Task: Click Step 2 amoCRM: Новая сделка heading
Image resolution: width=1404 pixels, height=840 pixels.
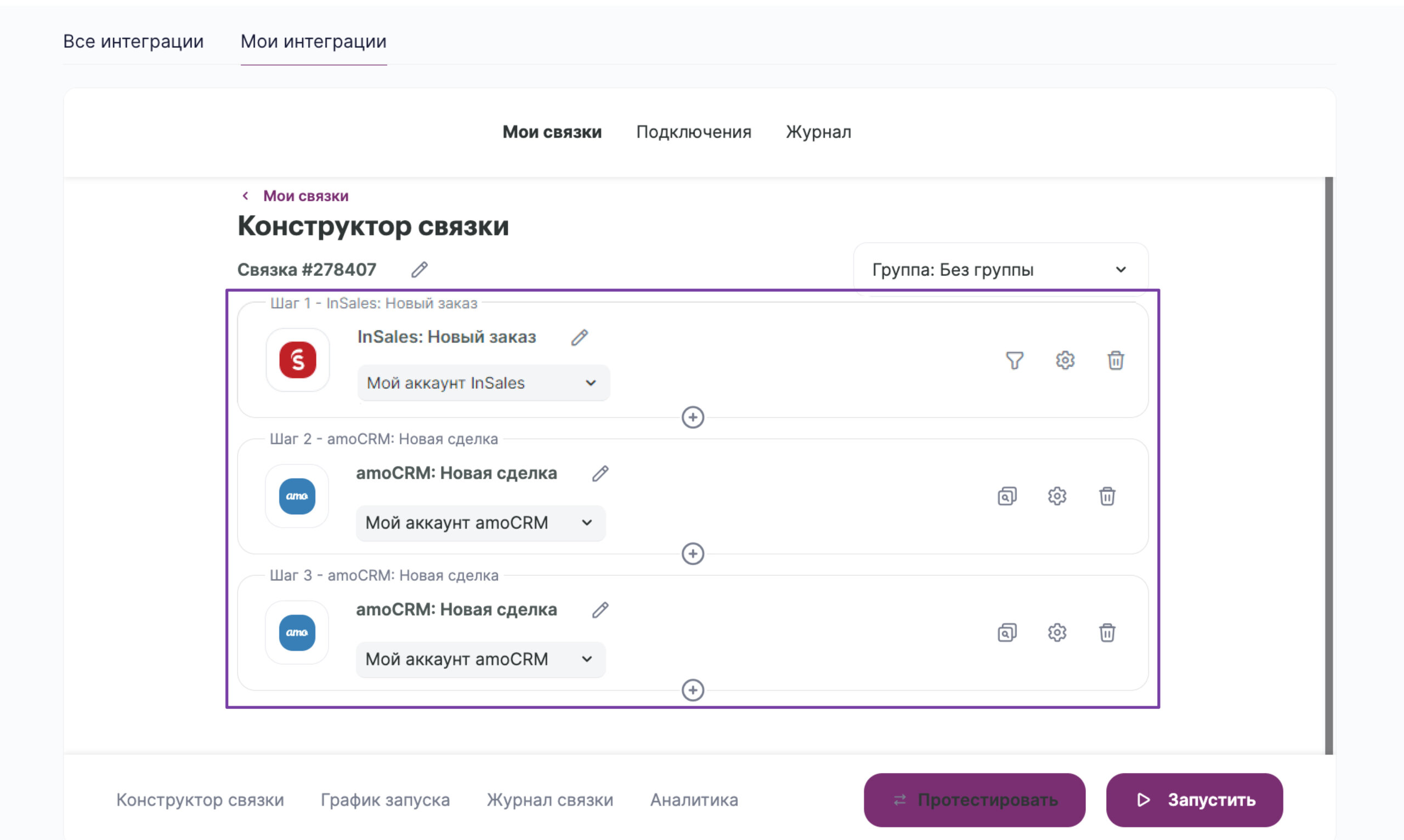Action: click(x=456, y=474)
